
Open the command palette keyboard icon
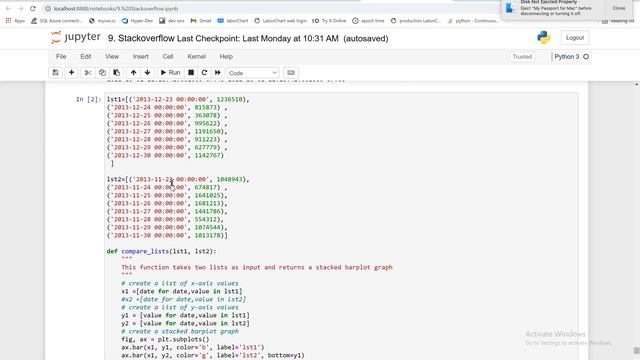[291, 73]
